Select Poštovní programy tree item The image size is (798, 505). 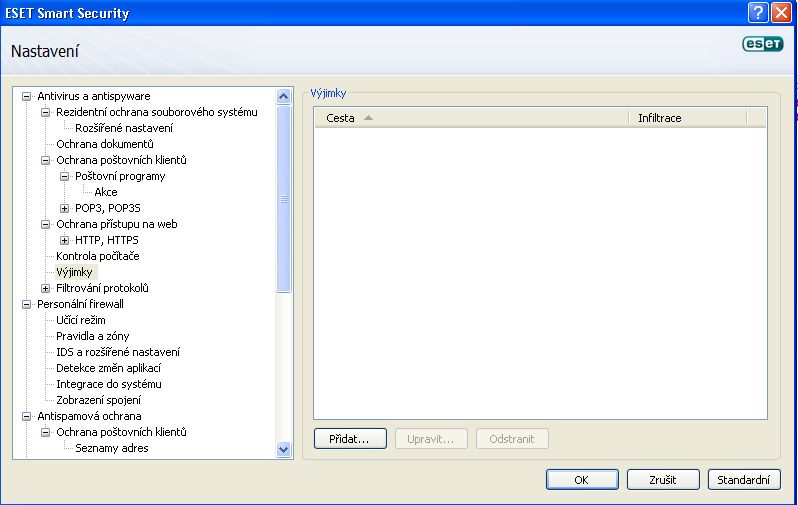[120, 176]
